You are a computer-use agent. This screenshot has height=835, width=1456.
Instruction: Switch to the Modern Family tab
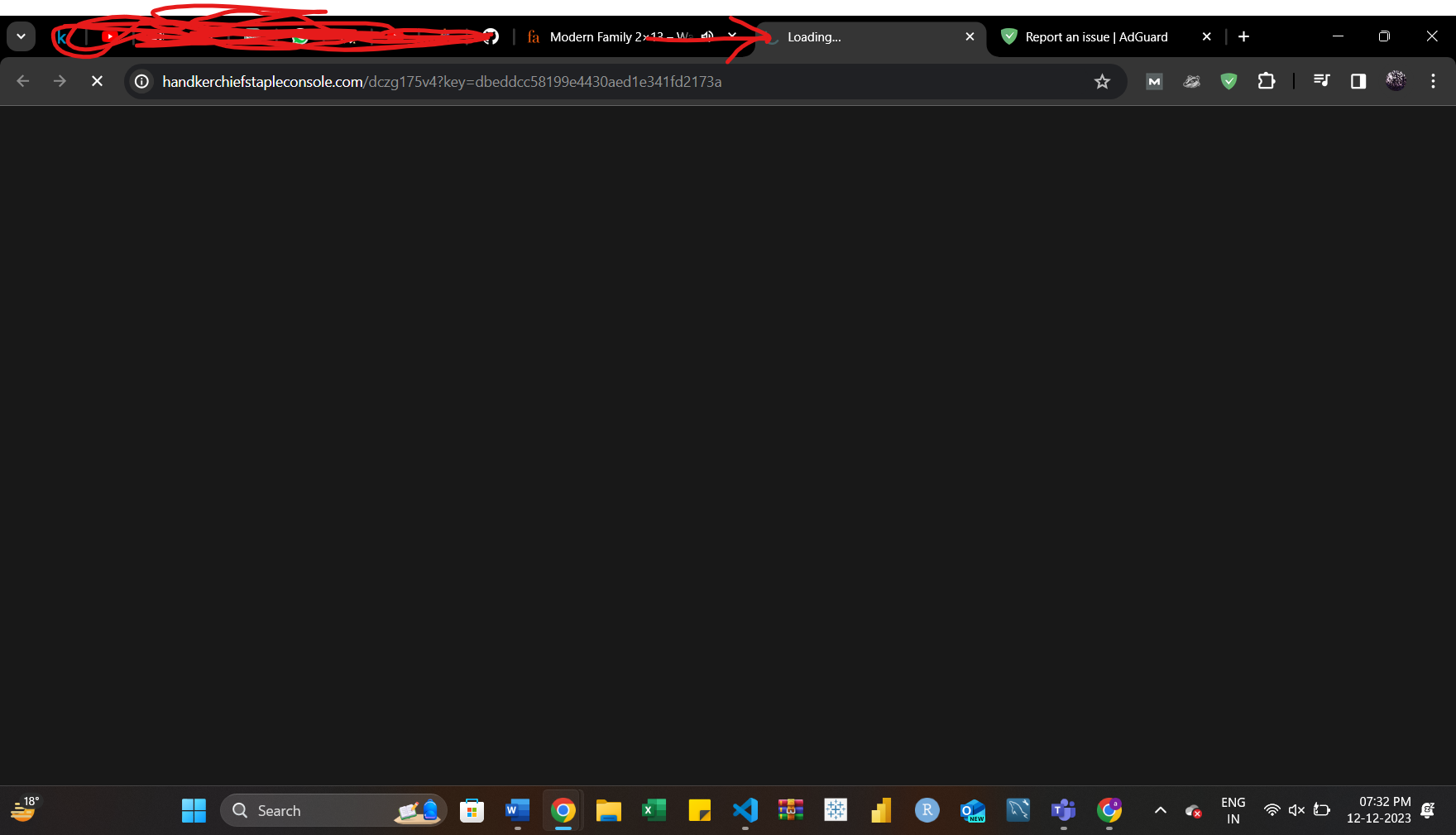coord(612,36)
